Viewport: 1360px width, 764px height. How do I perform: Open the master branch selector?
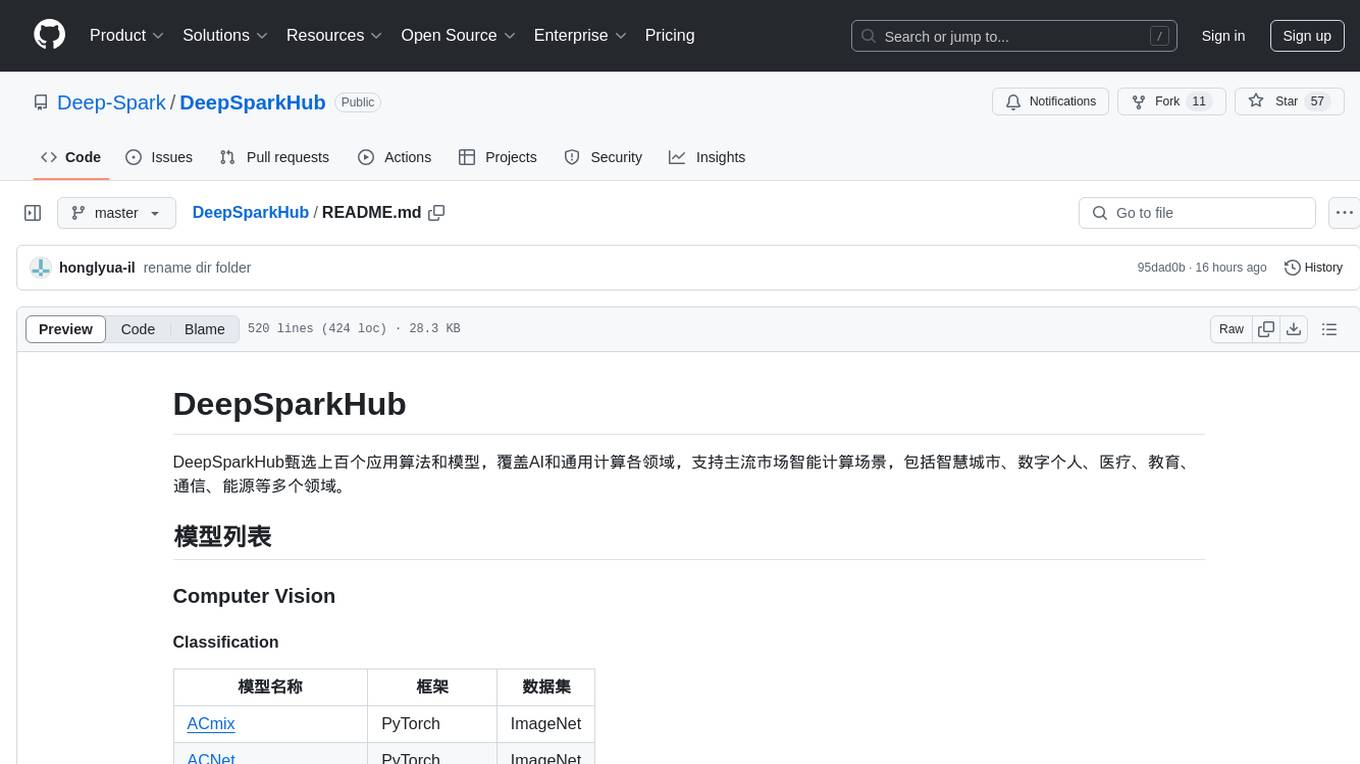coord(116,213)
